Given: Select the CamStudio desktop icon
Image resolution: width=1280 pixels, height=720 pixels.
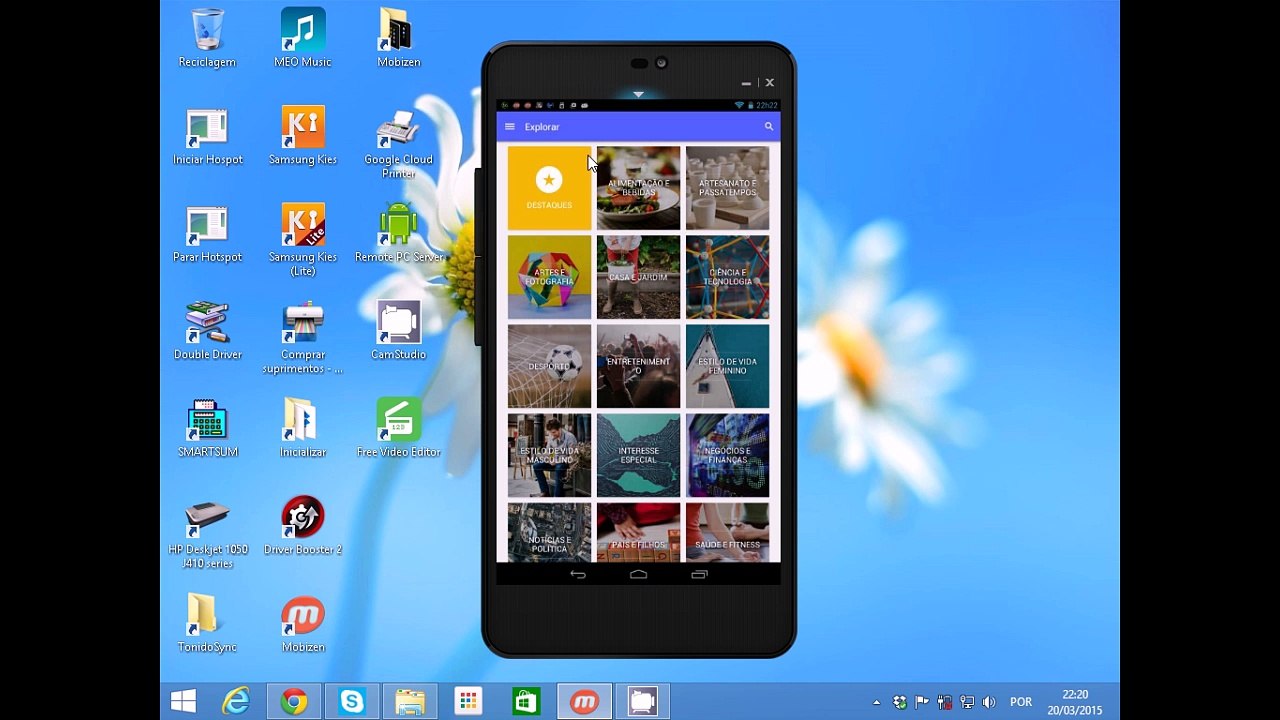Looking at the screenshot, I should tap(398, 331).
